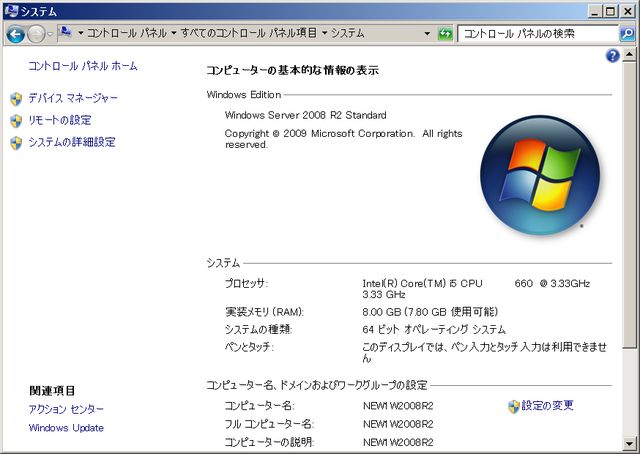The width and height of the screenshot is (640, 454).
Task: Click the magnifier icon in the search box
Action: [626, 33]
